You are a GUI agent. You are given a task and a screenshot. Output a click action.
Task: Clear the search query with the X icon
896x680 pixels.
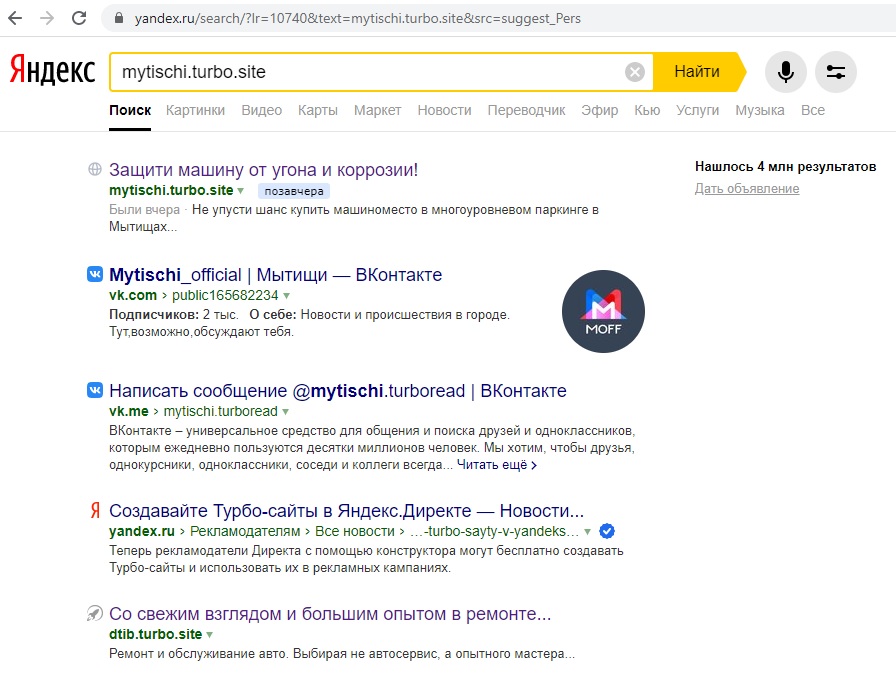[634, 72]
